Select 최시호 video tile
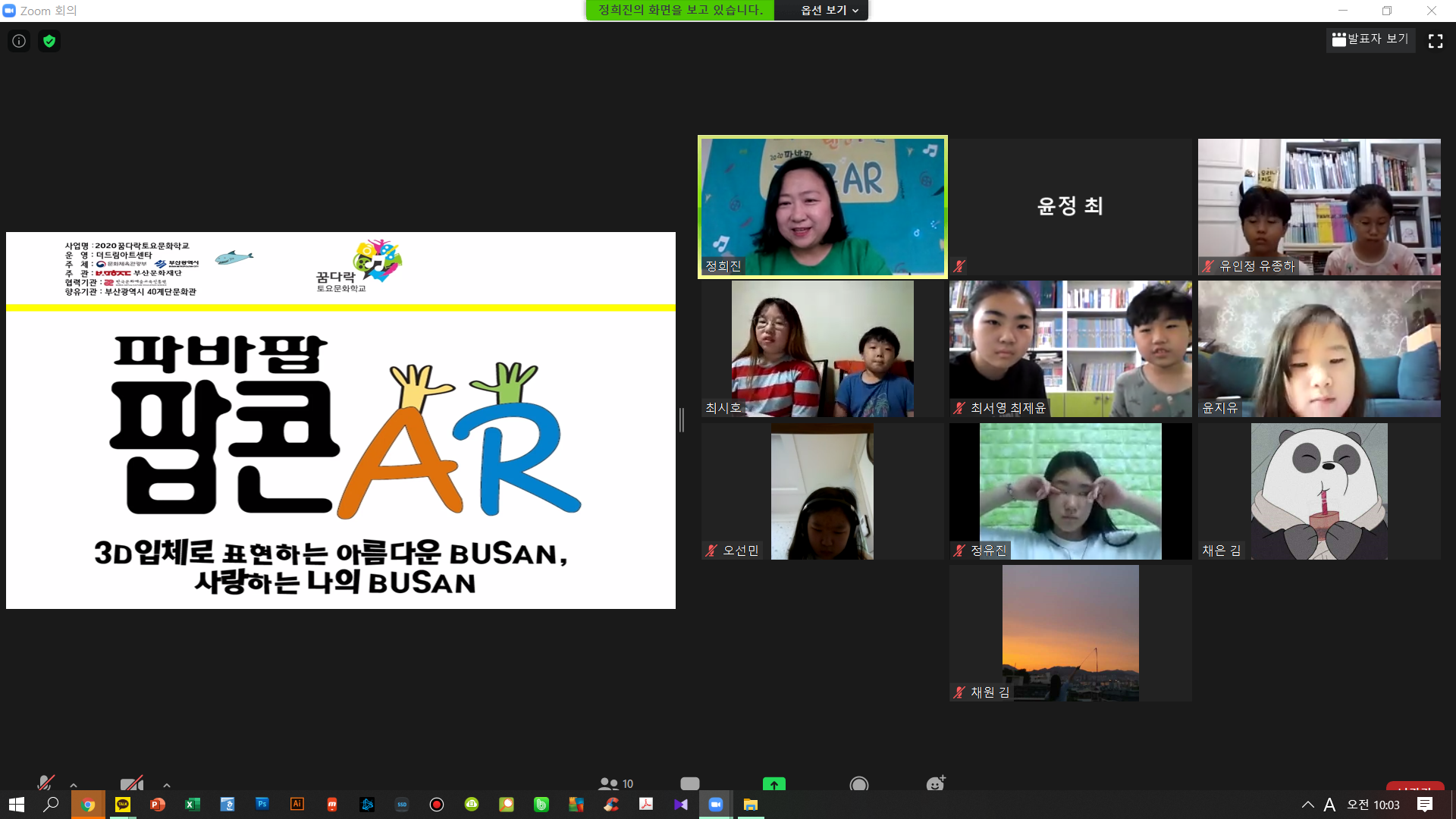The image size is (1456, 819). pos(823,349)
